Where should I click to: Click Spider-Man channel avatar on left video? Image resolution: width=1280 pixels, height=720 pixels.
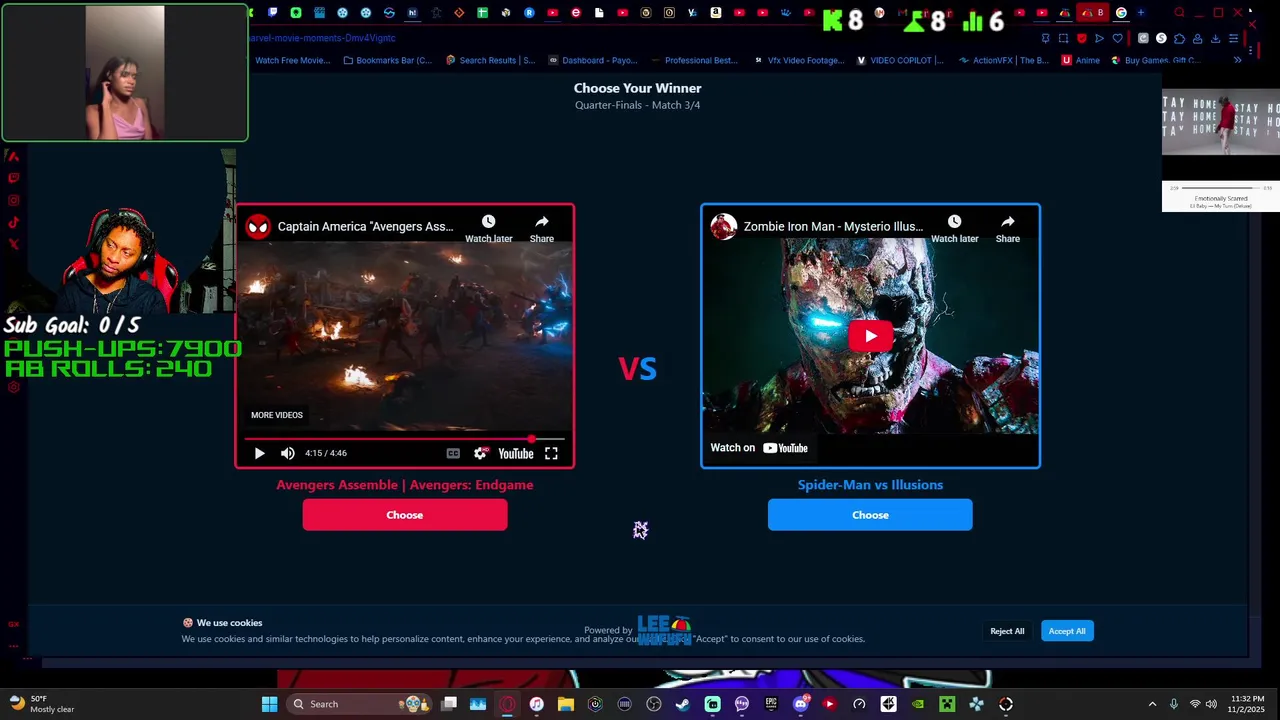[x=258, y=226]
